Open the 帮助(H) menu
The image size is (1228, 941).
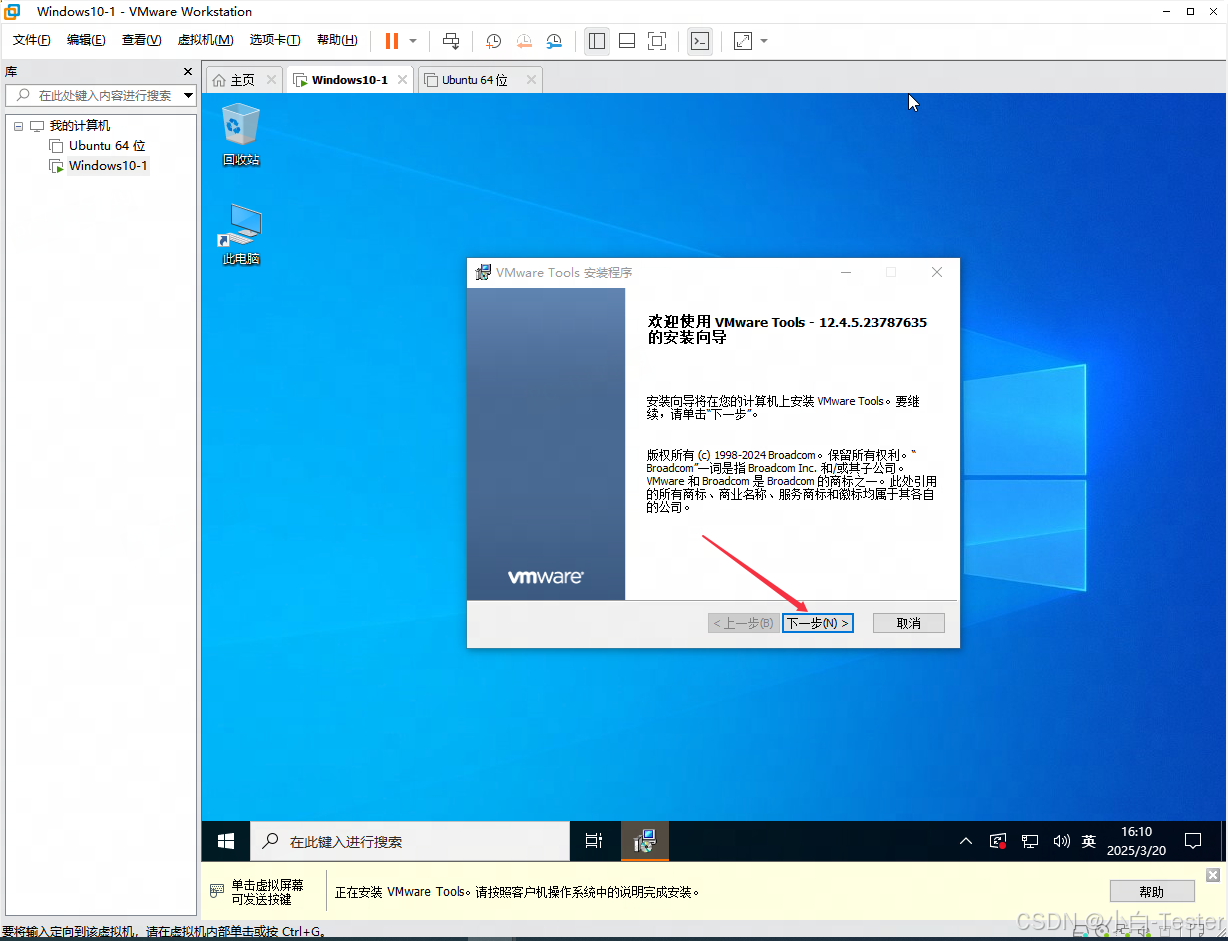(337, 40)
